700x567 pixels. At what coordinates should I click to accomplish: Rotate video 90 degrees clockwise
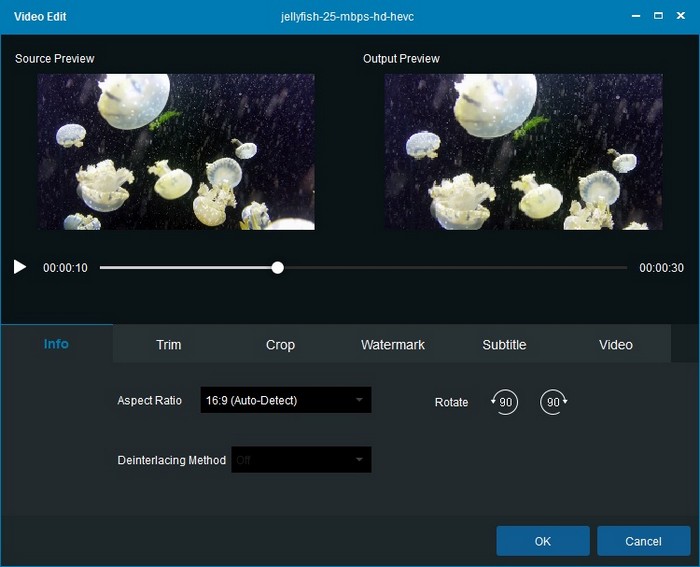click(553, 402)
